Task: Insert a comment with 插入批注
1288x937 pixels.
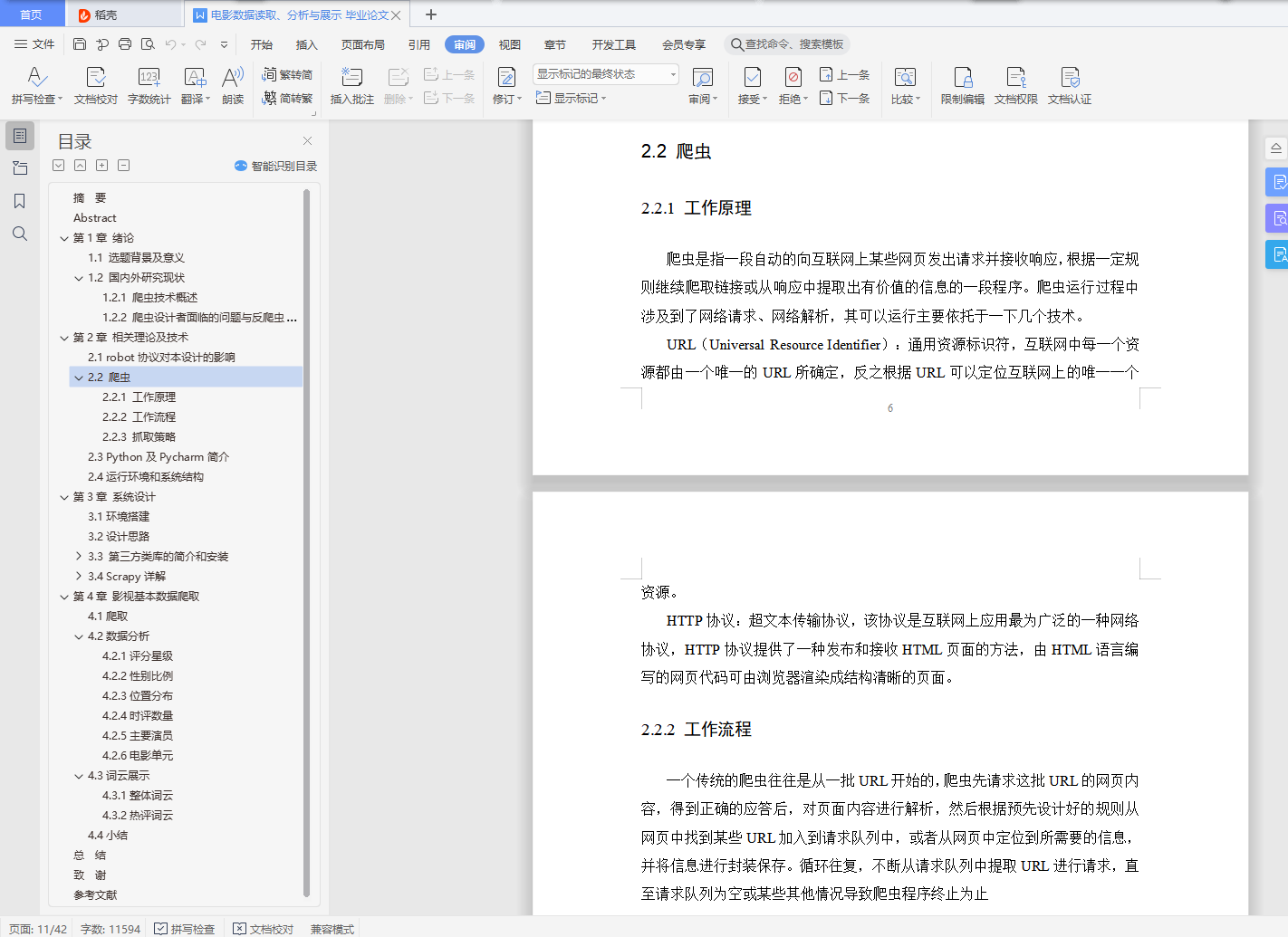Action: 352,86
